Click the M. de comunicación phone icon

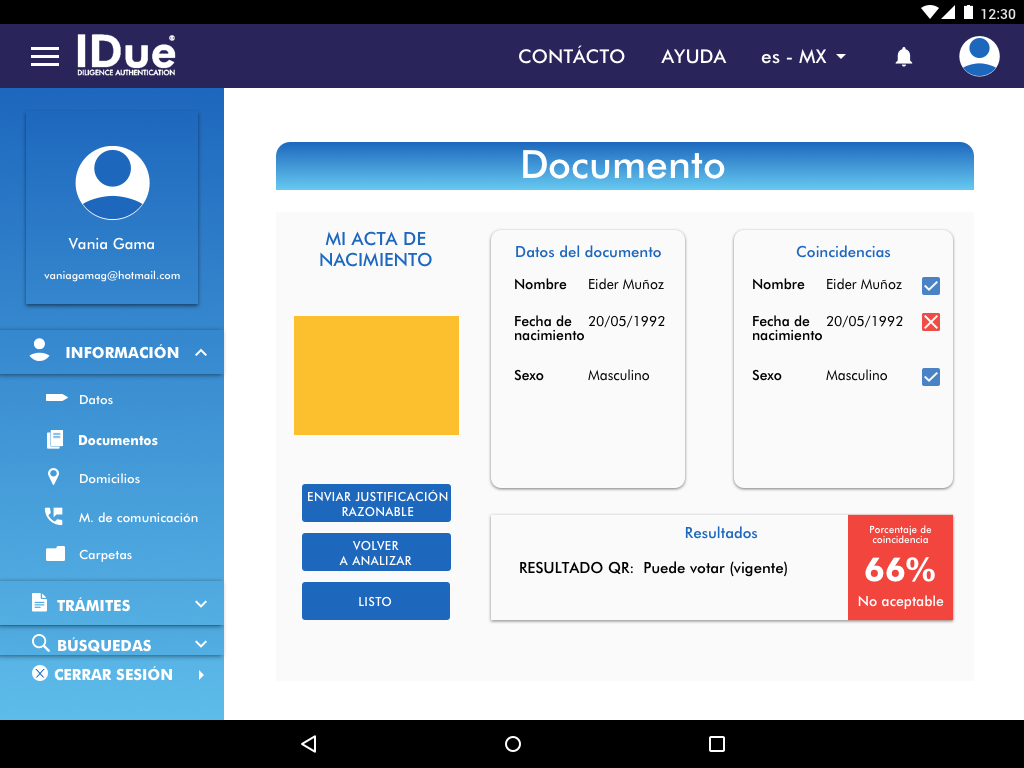point(54,517)
